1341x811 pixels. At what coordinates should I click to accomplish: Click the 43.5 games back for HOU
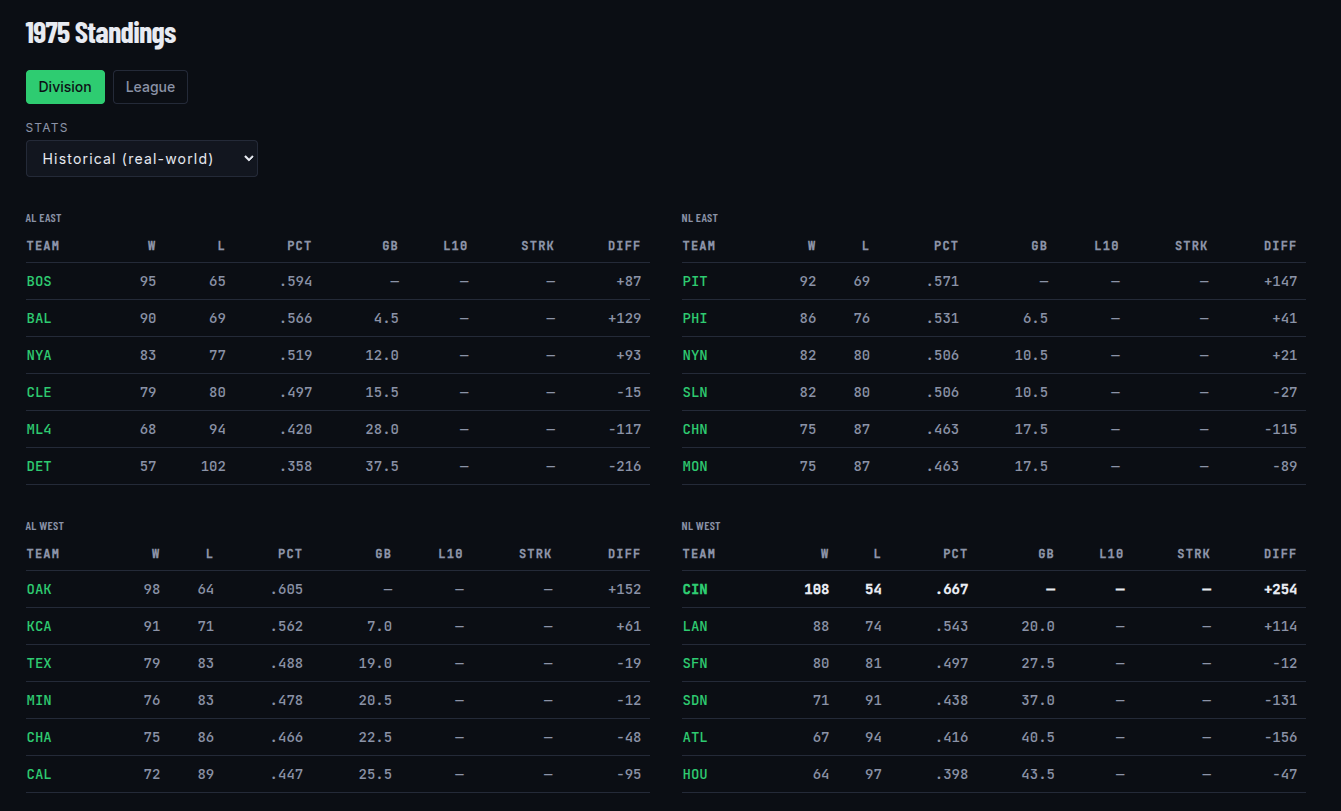pyautogui.click(x=1037, y=775)
